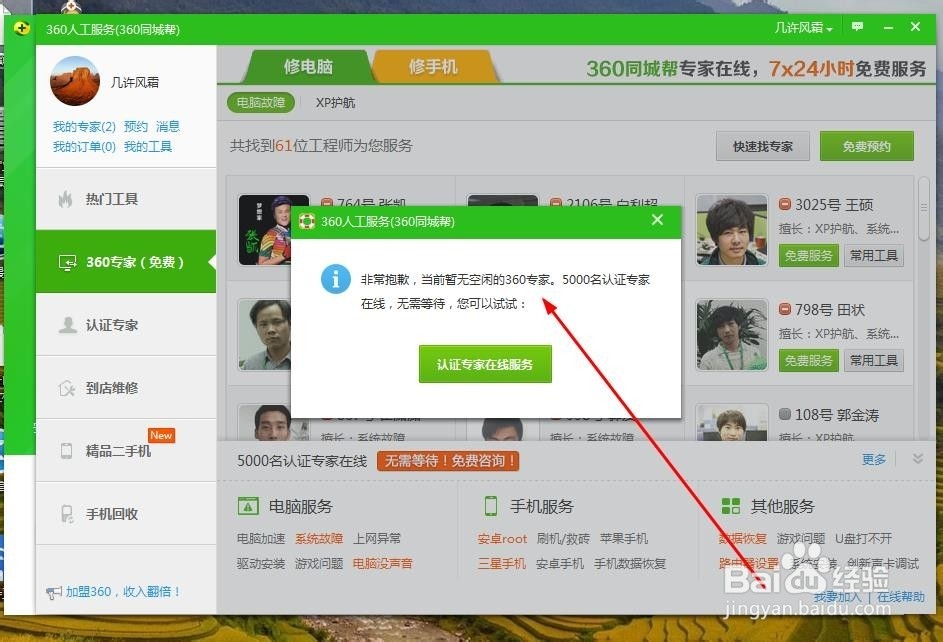Click the 认证专家在线服务 button
Image resolution: width=943 pixels, height=642 pixels.
(x=485, y=364)
